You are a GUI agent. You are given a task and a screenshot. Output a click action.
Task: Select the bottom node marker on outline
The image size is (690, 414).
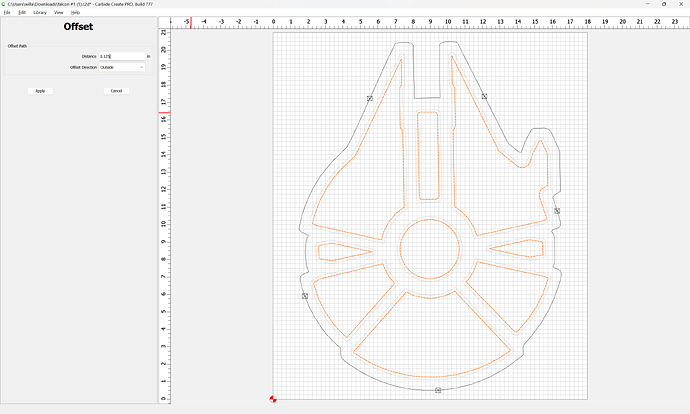[438, 390]
